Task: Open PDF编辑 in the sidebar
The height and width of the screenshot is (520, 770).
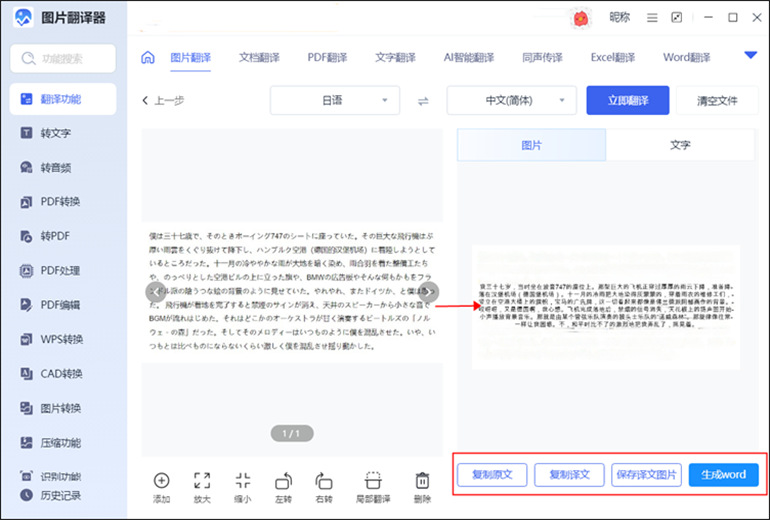Action: pyautogui.click(x=50, y=305)
